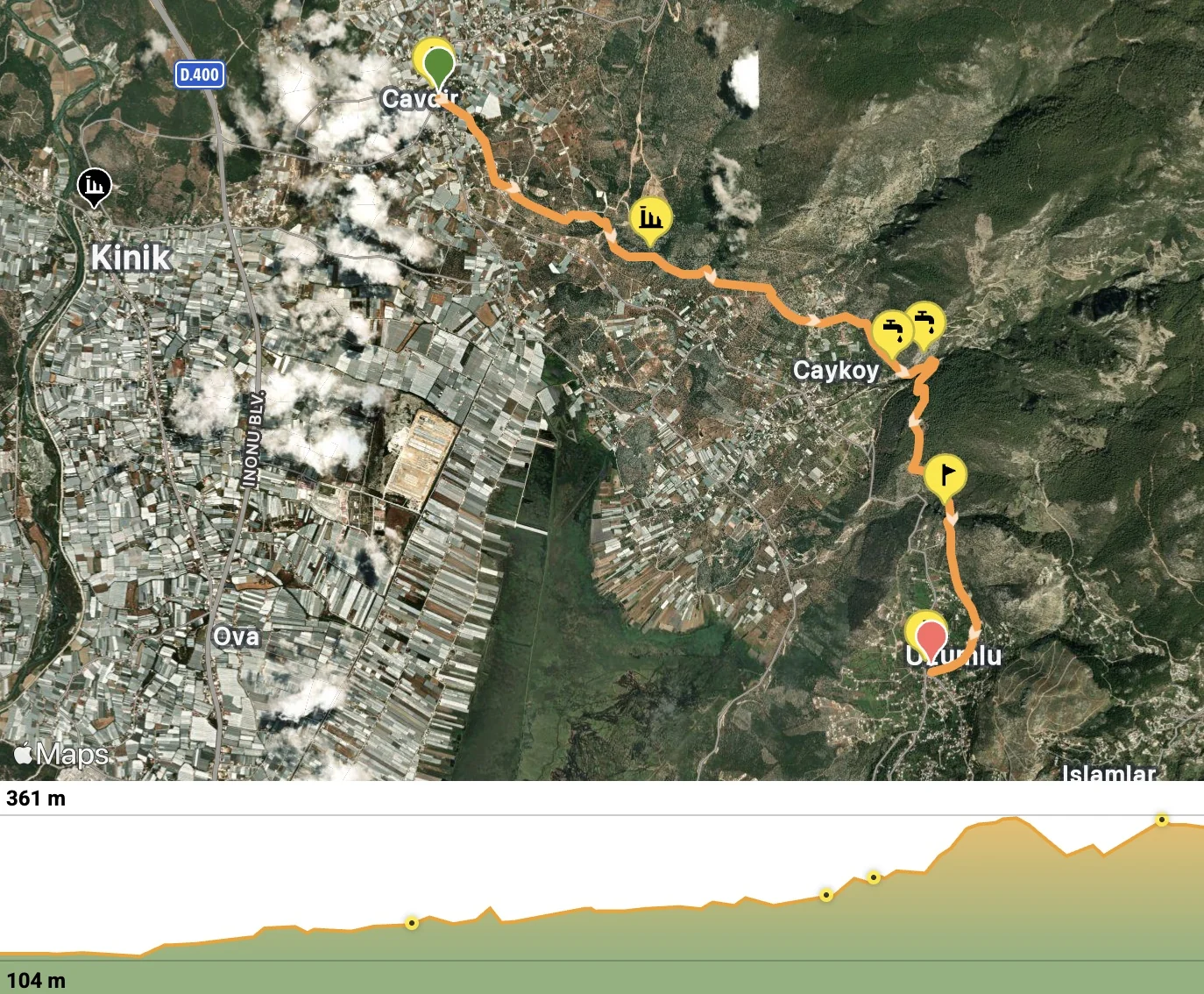Click the green start pin at Cavdir
The height and width of the screenshot is (994, 1204).
[x=438, y=67]
